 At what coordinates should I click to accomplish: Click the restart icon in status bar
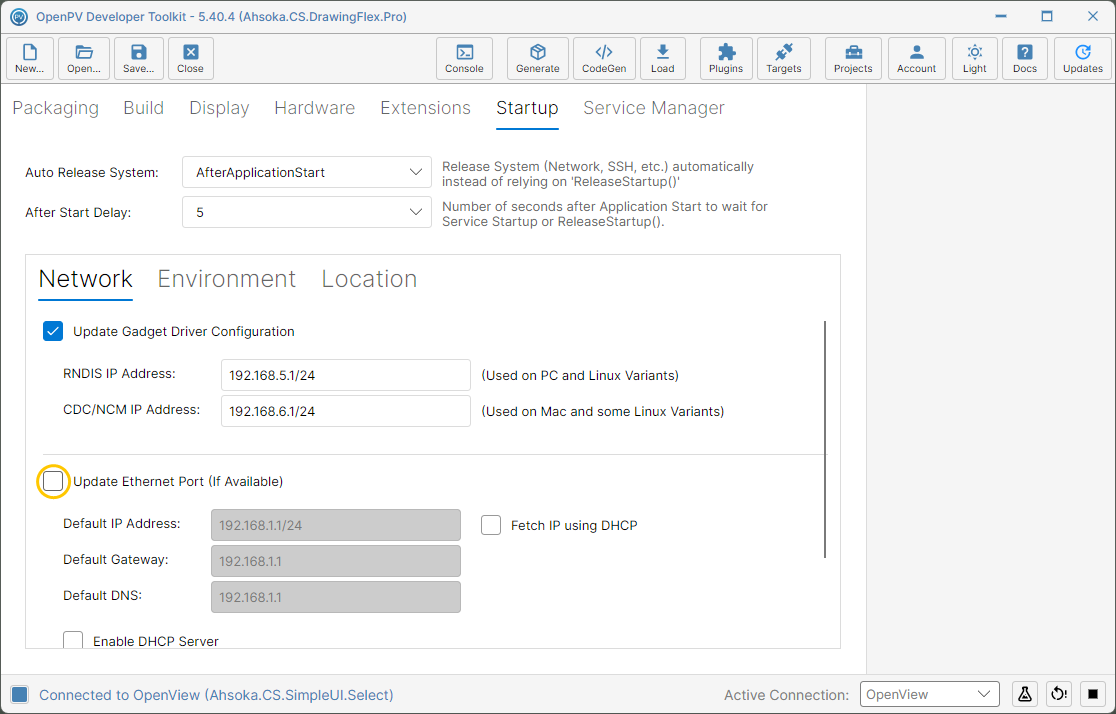(x=1059, y=694)
